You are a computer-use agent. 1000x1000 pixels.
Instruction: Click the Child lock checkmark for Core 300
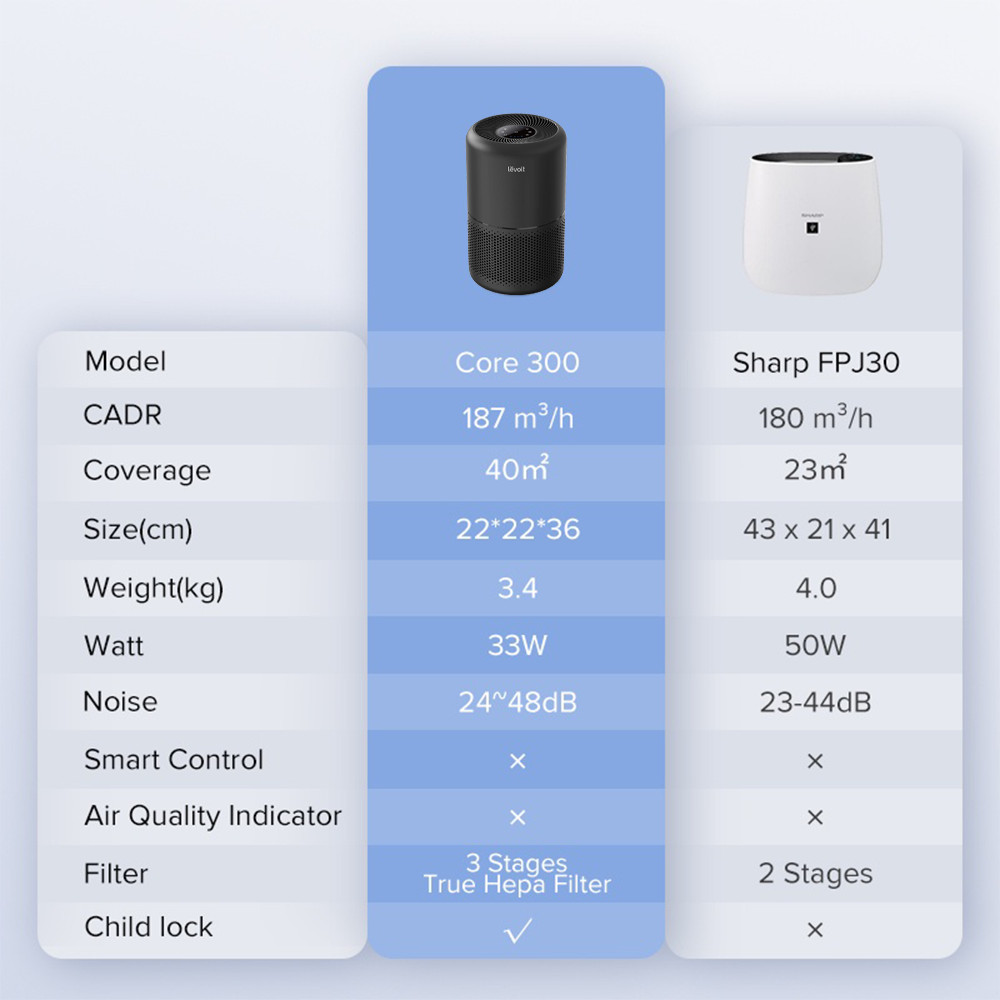517,930
